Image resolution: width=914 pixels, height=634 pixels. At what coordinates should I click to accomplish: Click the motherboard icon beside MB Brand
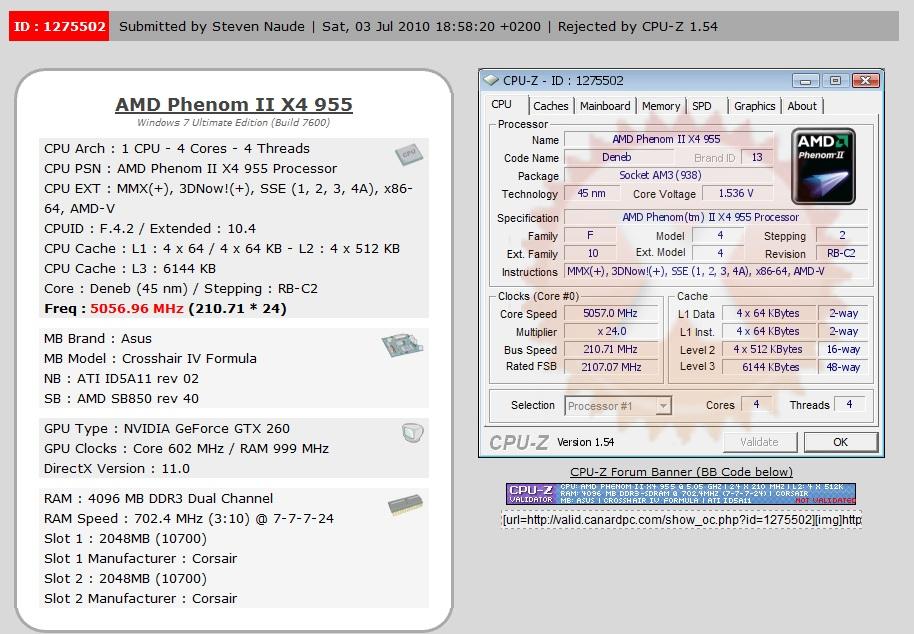pos(402,344)
